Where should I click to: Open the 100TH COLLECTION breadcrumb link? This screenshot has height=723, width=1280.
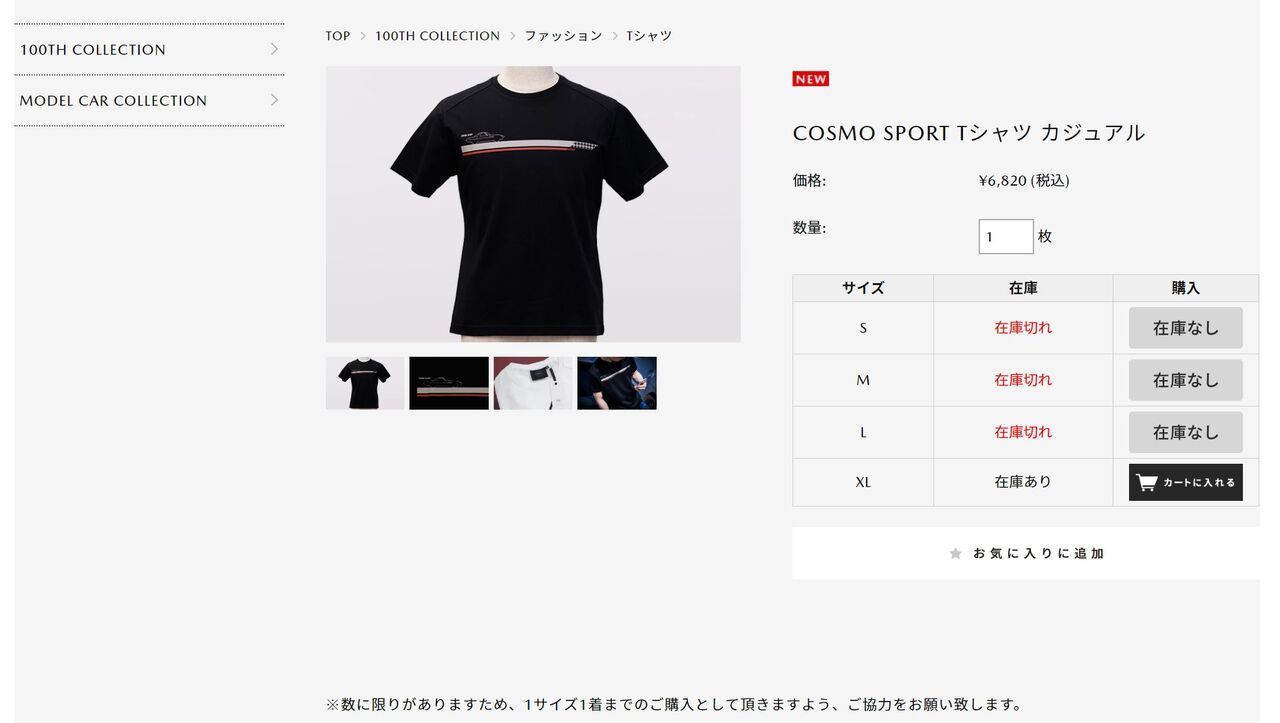437,36
